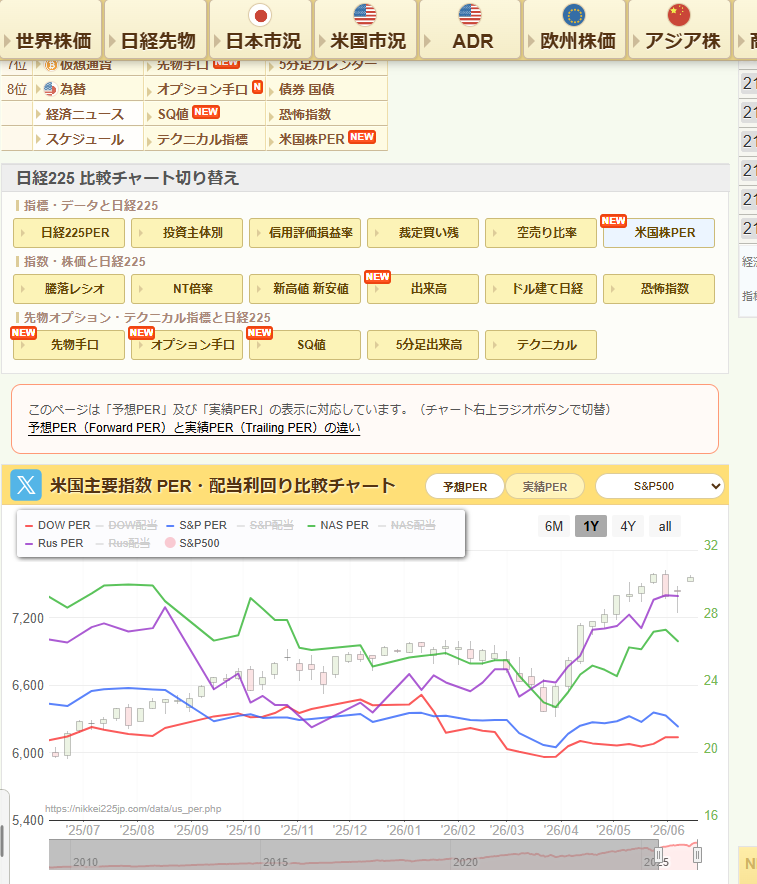The image size is (757, 884).
Task: Click the ドル建て日経 button
Action: coord(541,289)
